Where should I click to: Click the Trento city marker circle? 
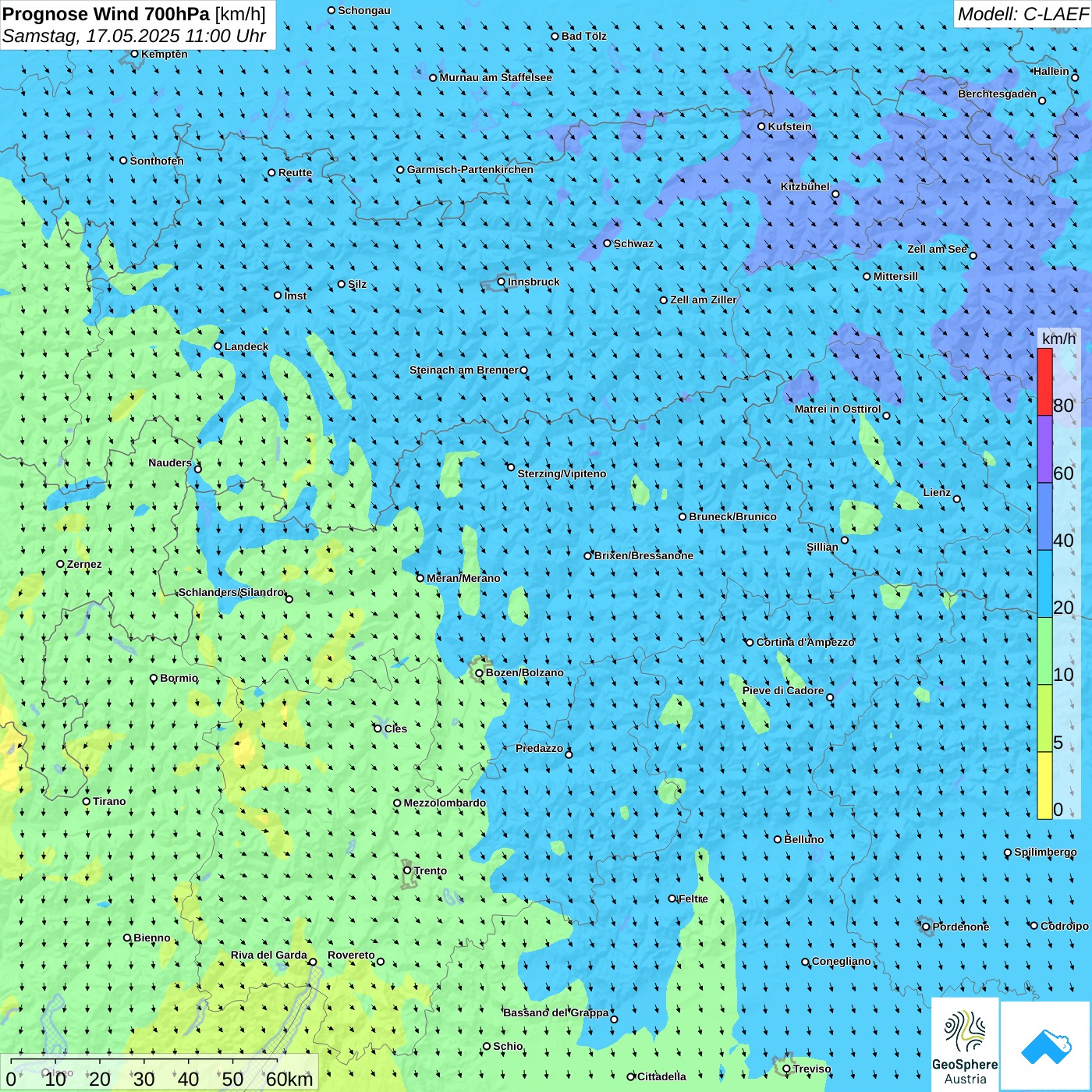[407, 870]
